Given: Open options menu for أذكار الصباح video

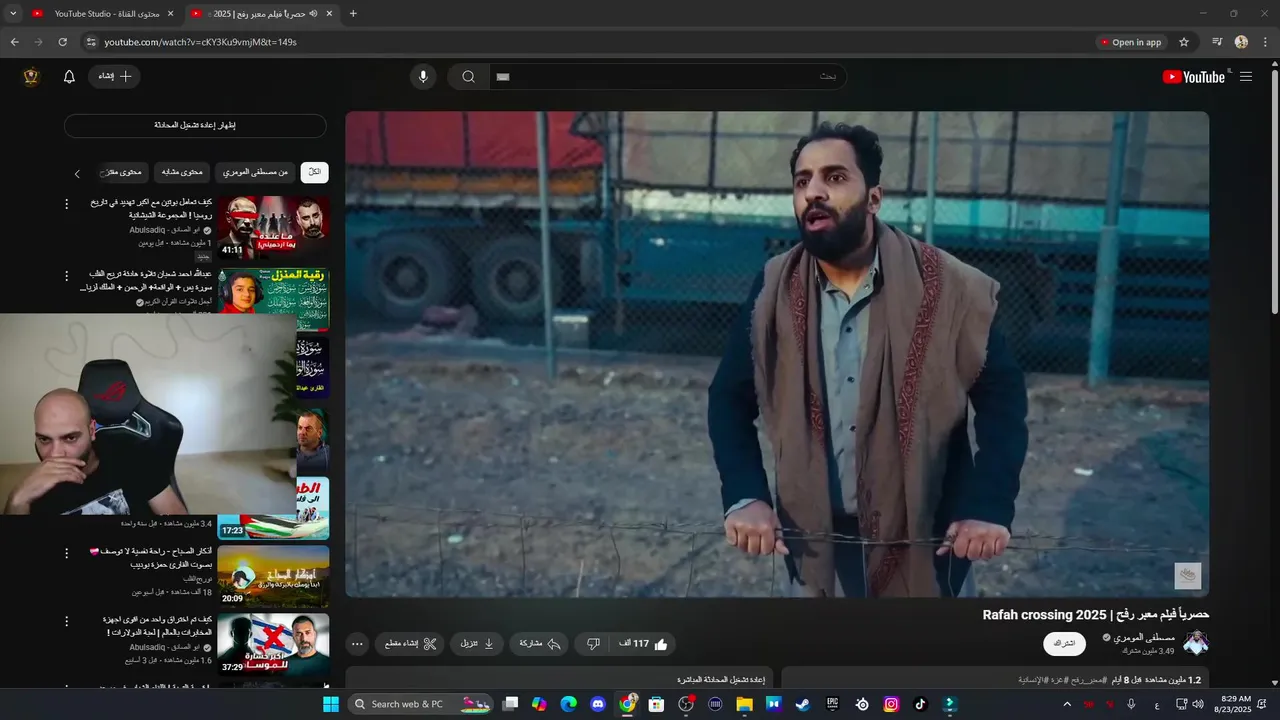Looking at the screenshot, I should tap(67, 553).
